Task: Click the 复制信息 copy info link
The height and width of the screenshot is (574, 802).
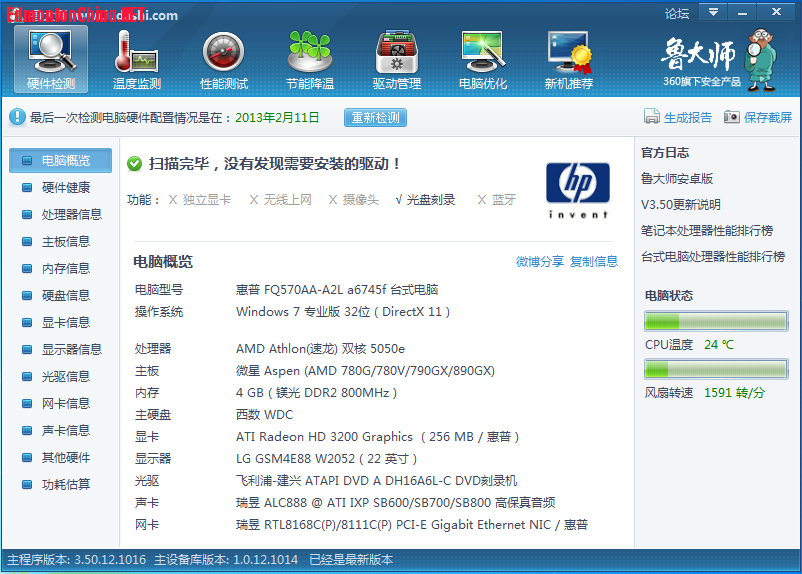Action: coord(594,262)
